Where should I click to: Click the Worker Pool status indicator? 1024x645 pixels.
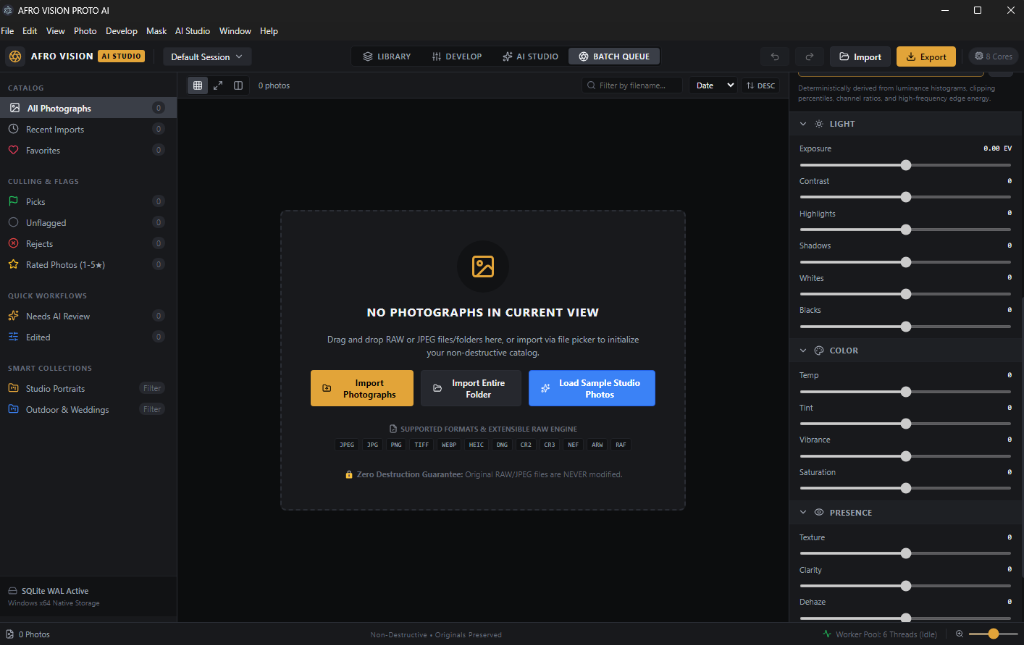pos(879,634)
